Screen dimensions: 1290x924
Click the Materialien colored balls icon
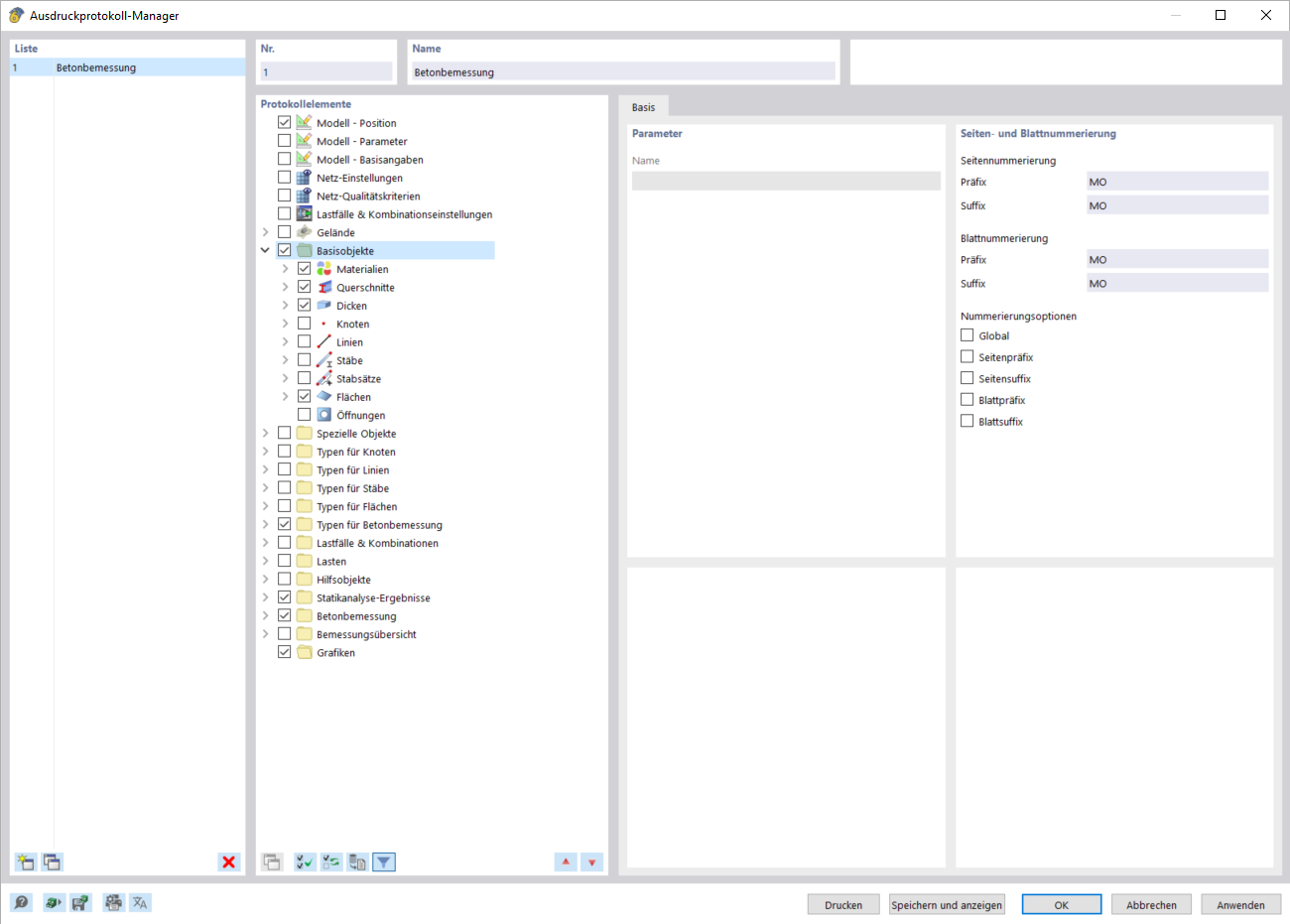324,269
